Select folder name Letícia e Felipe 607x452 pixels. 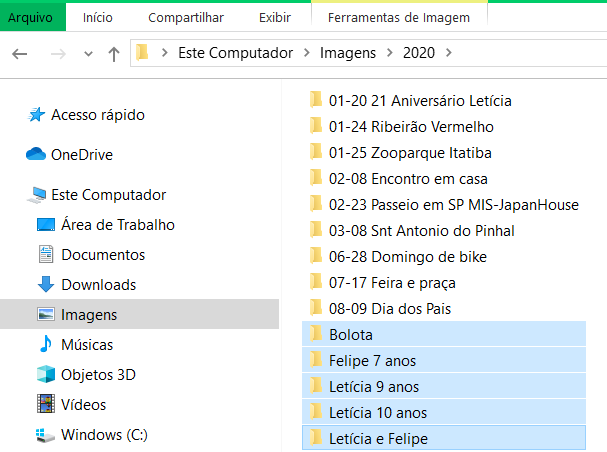[378, 439]
